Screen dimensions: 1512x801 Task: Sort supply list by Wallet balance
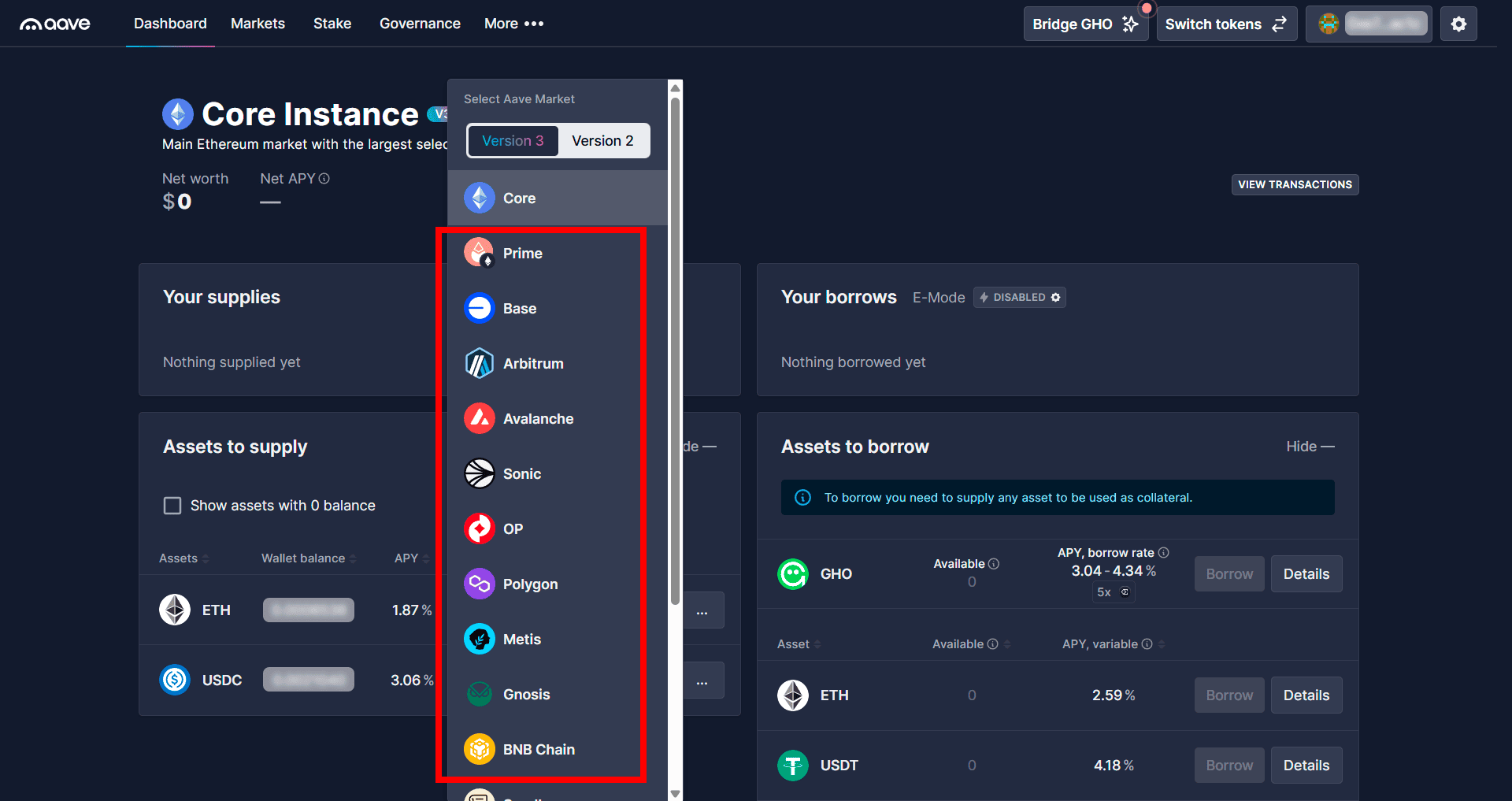[309, 558]
